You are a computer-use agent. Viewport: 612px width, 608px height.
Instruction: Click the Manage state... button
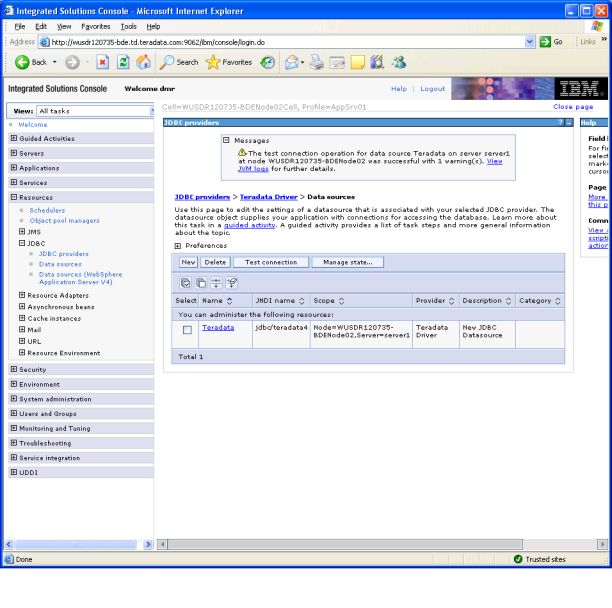coord(348,262)
